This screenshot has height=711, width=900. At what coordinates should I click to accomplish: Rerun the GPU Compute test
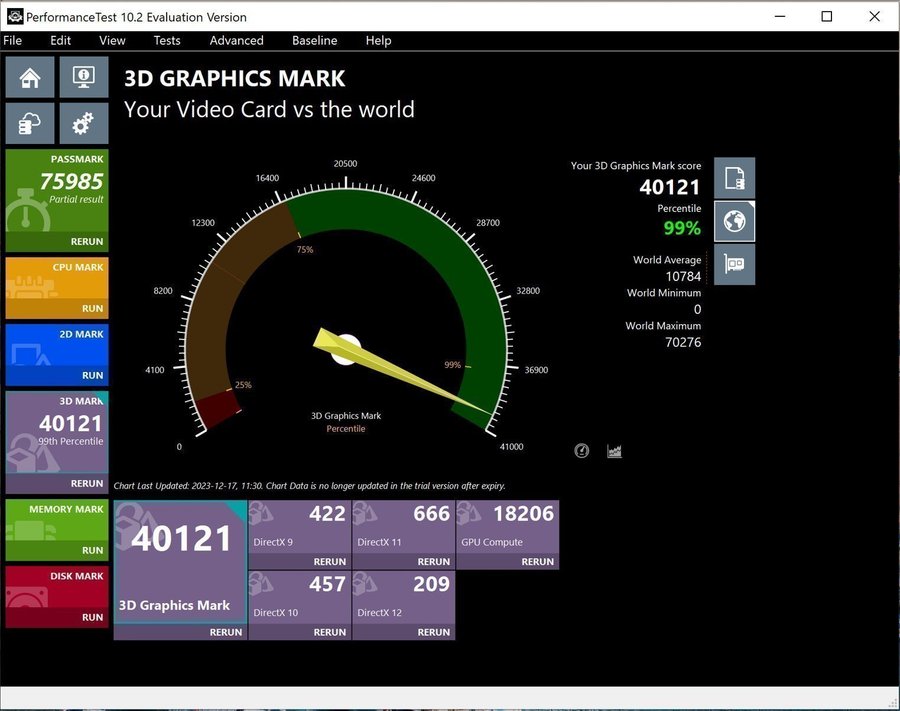coord(537,562)
